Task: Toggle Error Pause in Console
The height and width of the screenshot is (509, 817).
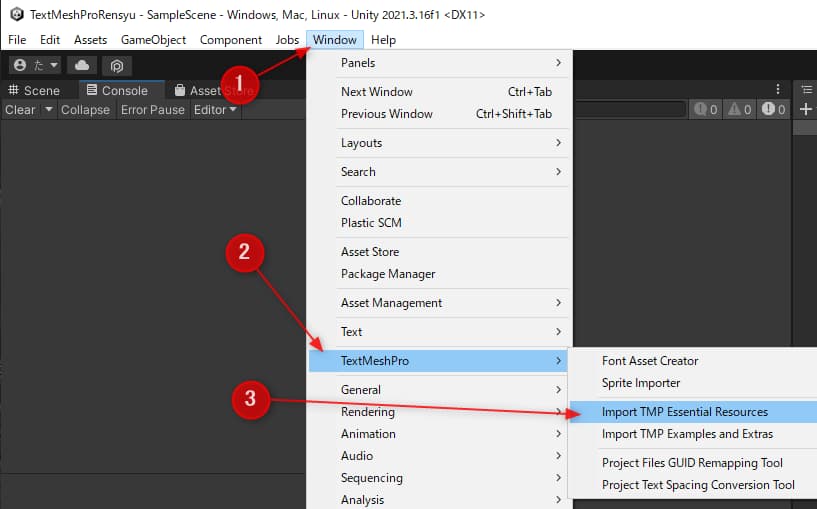Action: pyautogui.click(x=152, y=109)
